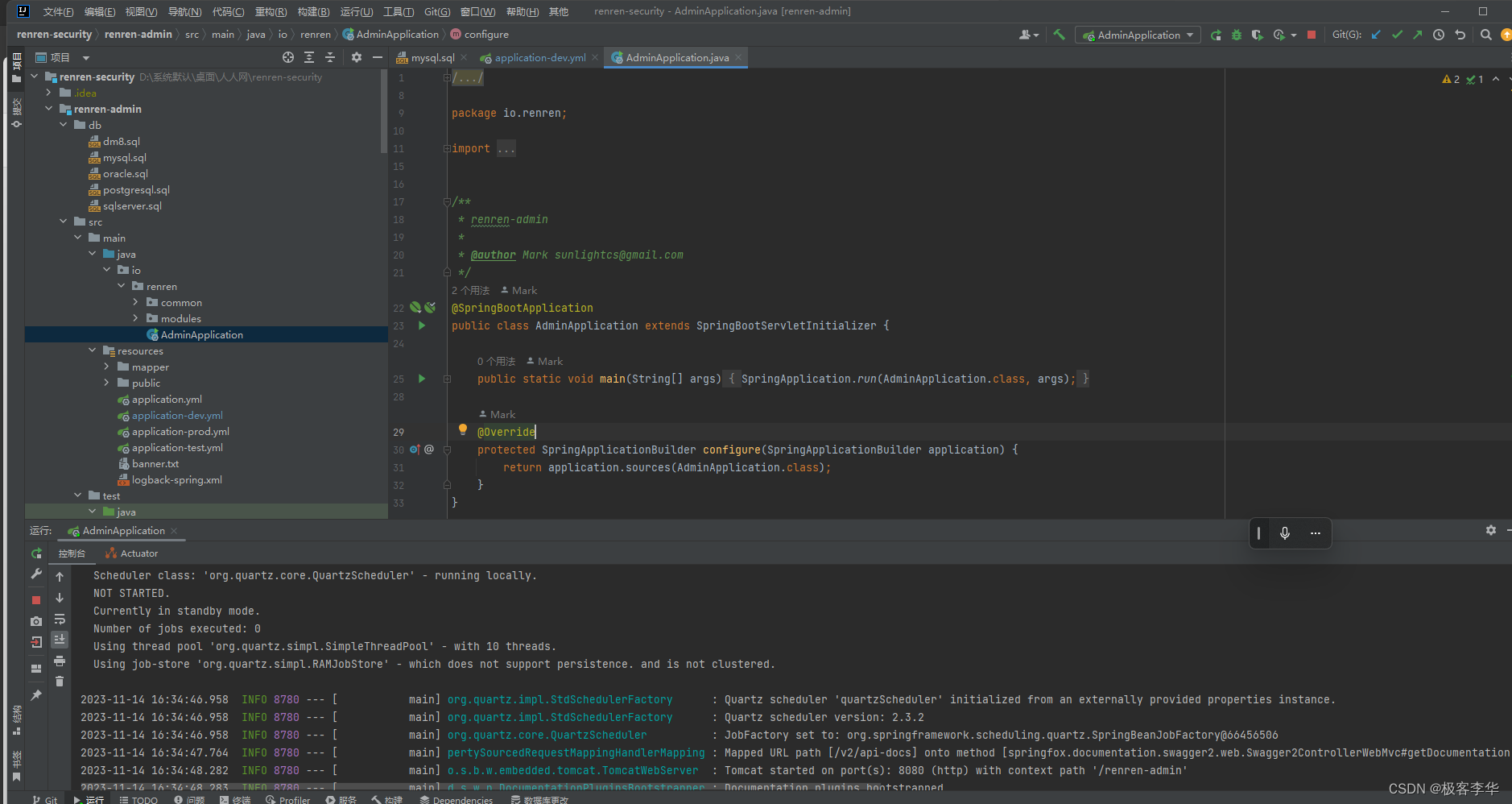This screenshot has height=804, width=1512.
Task: Click the search magnifier in the toolbar
Action: pos(1486,35)
